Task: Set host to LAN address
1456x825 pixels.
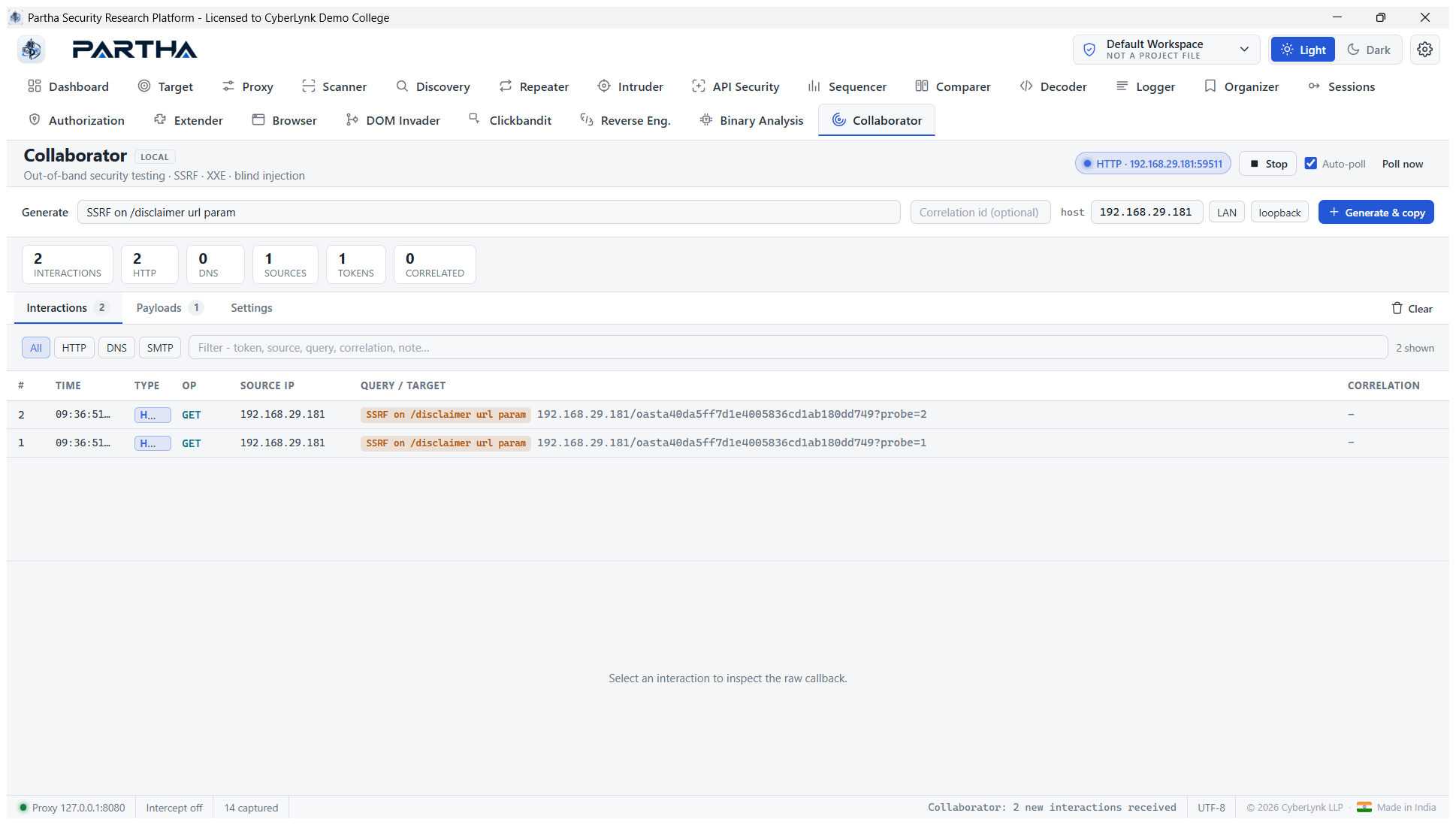Action: pyautogui.click(x=1227, y=213)
